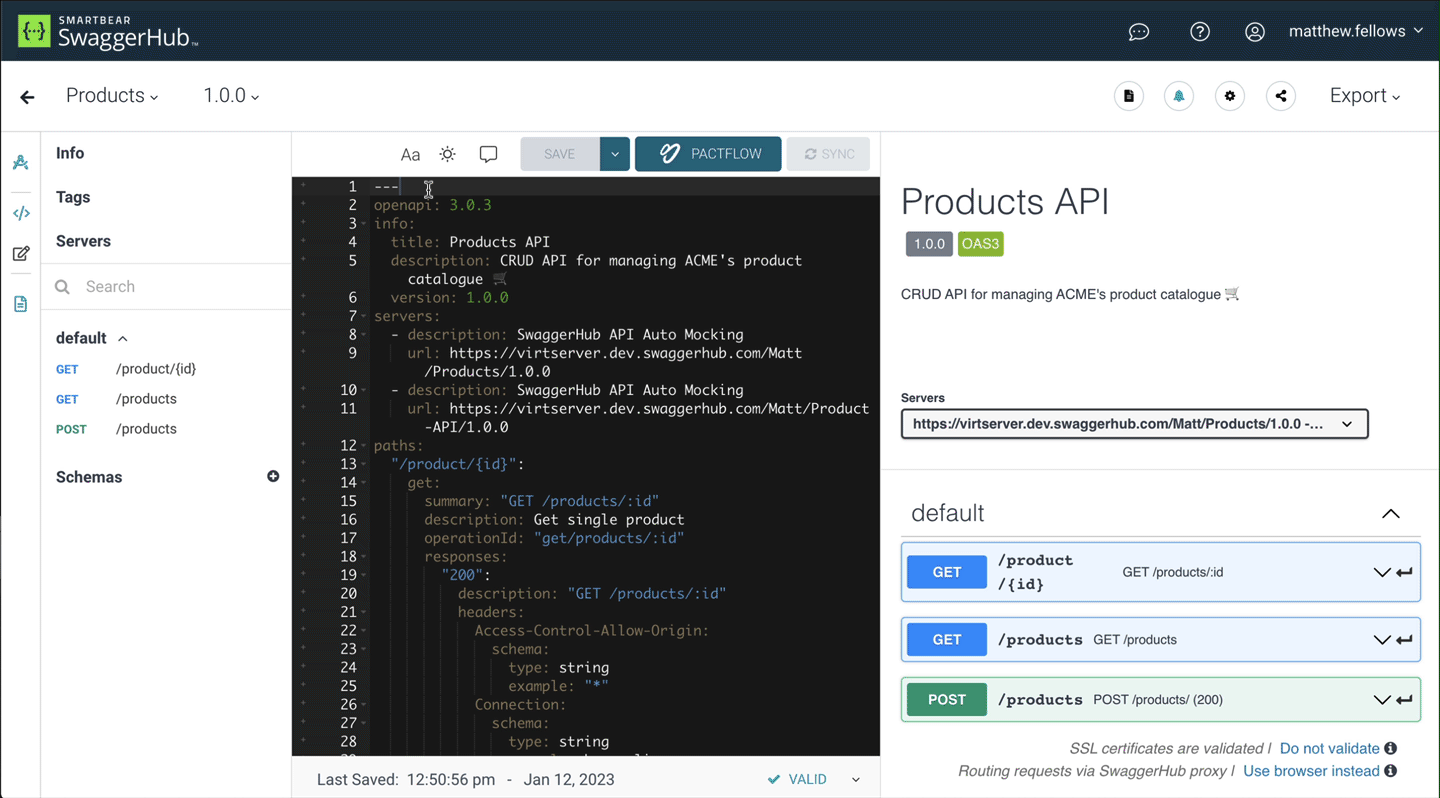Open the API design sidebar icon
Screen dimensions: 1440x798
[x=20, y=162]
